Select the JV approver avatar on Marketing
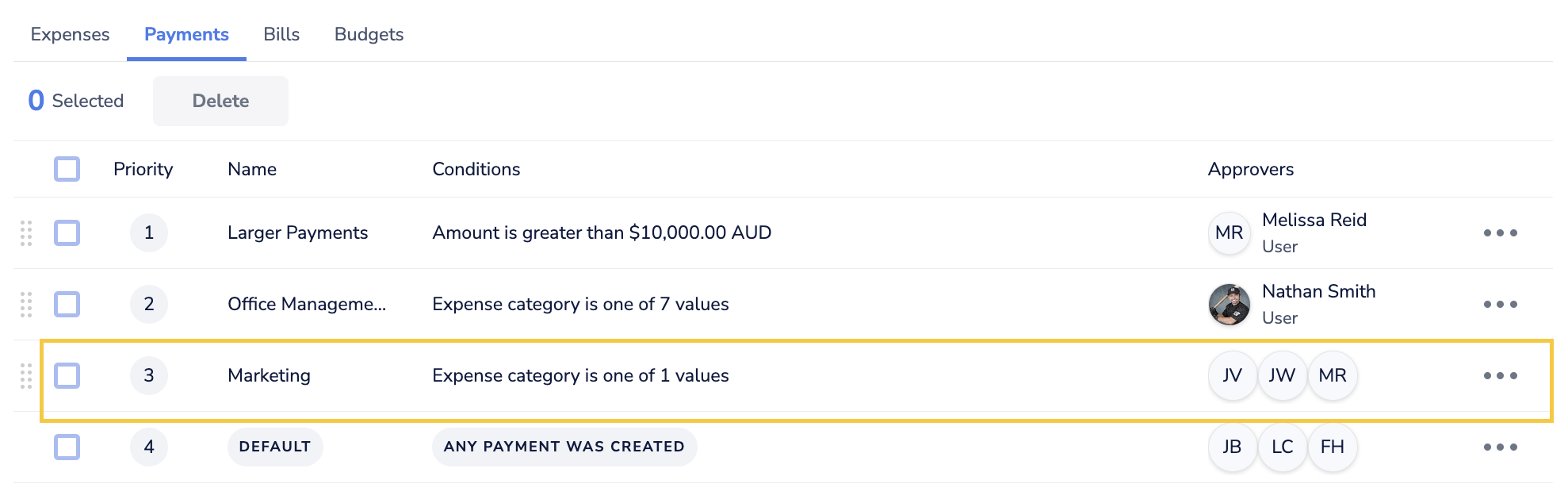 [1232, 375]
